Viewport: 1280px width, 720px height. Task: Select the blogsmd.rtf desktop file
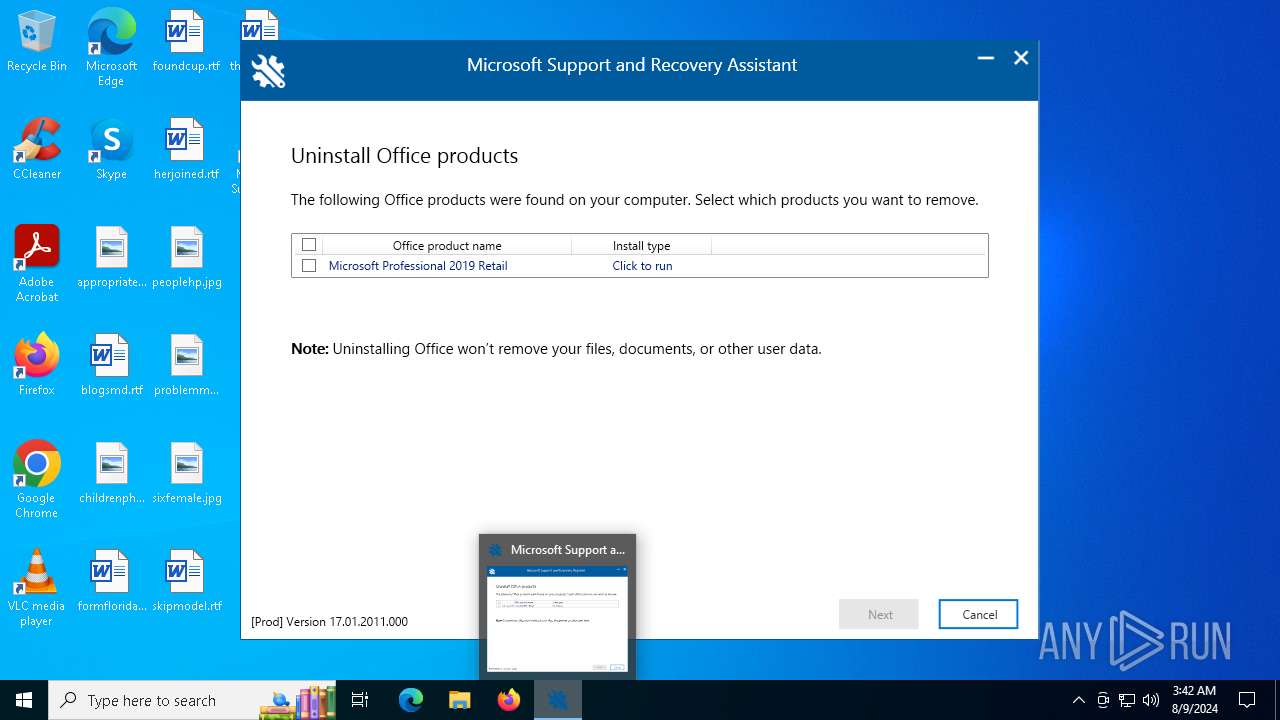click(x=111, y=366)
